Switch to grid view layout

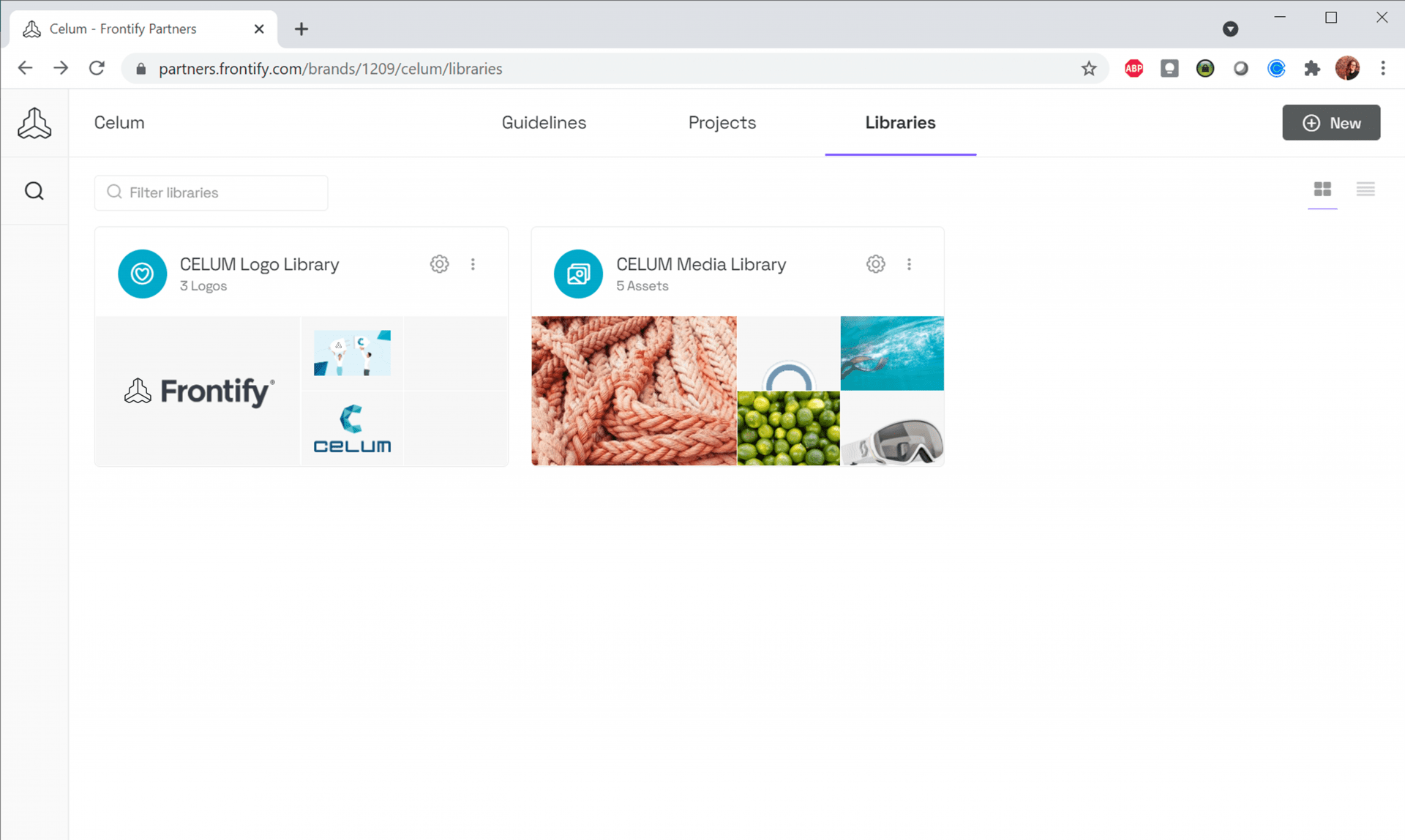[x=1322, y=190]
